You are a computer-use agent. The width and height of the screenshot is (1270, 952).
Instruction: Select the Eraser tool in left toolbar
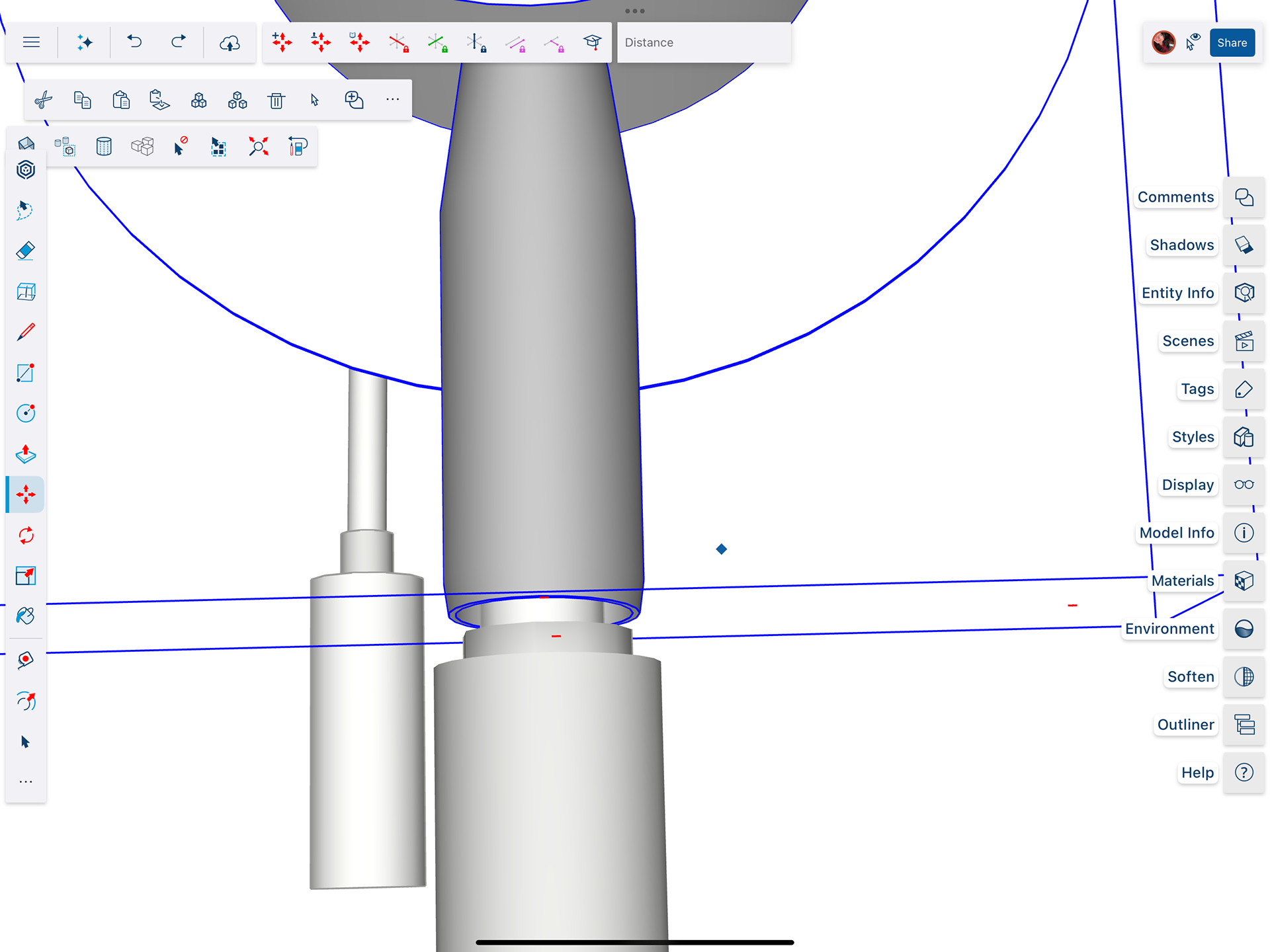tap(26, 251)
